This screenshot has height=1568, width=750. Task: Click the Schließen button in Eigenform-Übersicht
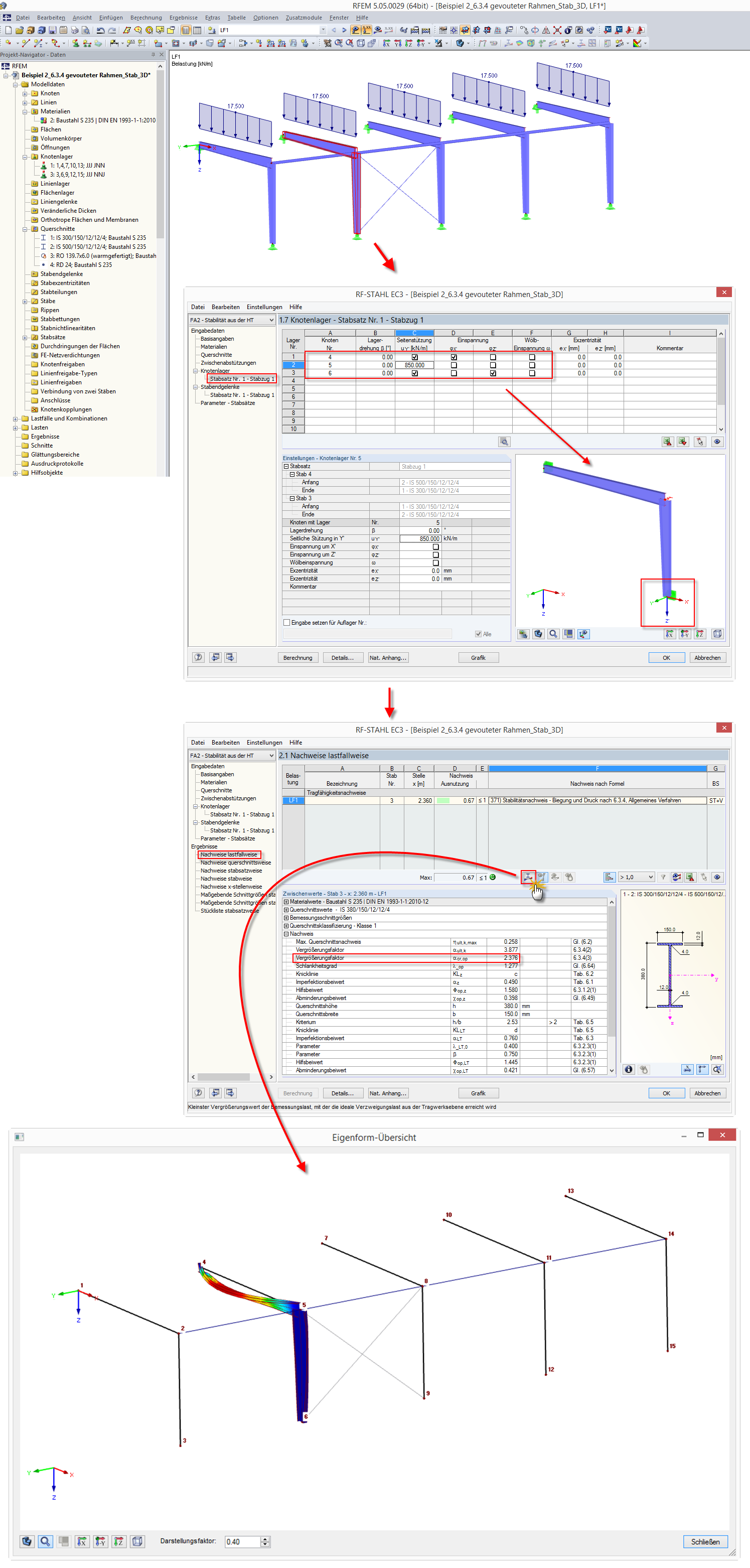click(x=705, y=1542)
